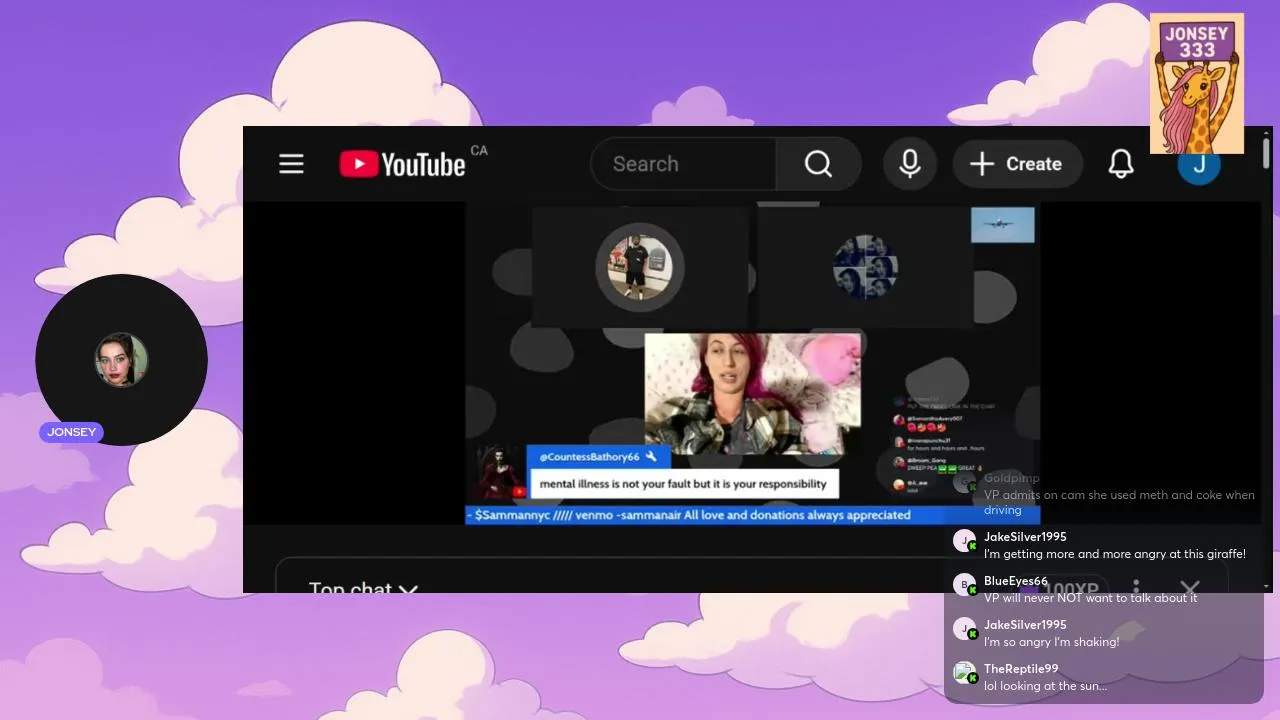Select the wrench icon beside CountessBathory66
This screenshot has height=720, width=1280.
tap(652, 456)
